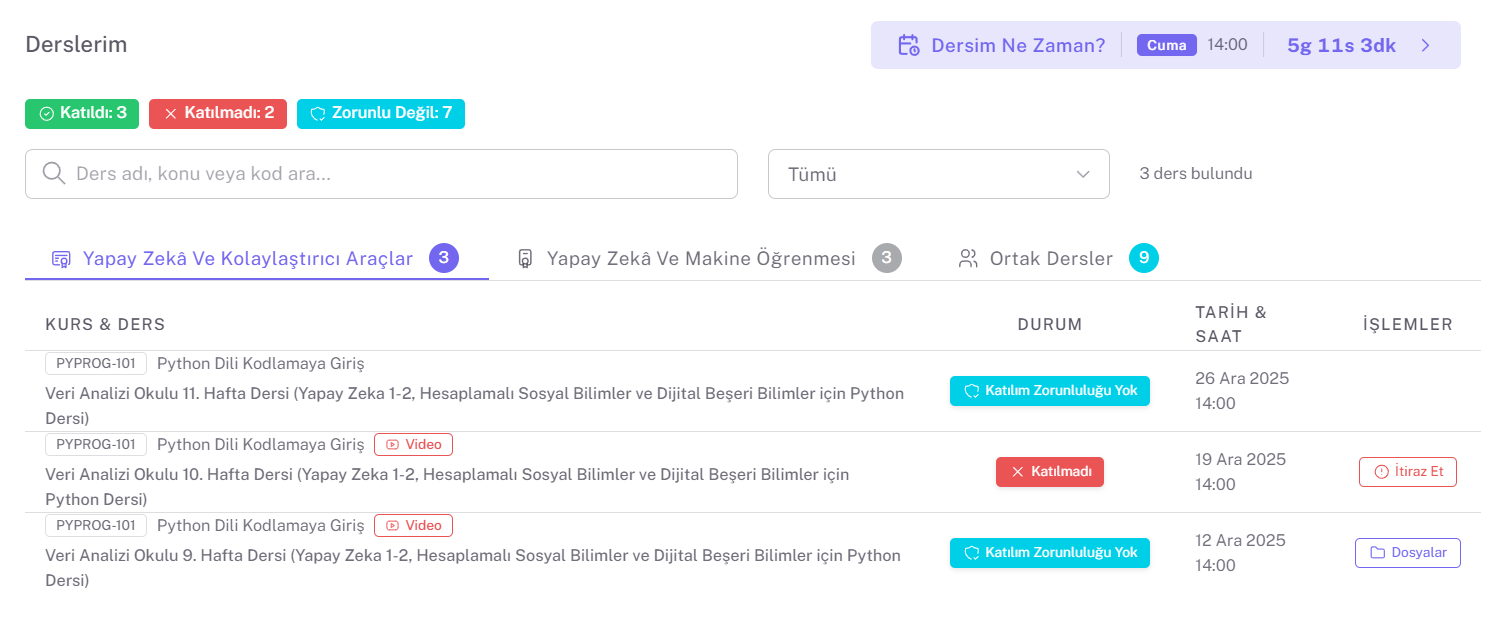Expand the countdown arrow next to 5g 11s 3dk
Viewport: 1502px width, 617px height.
[1426, 44]
